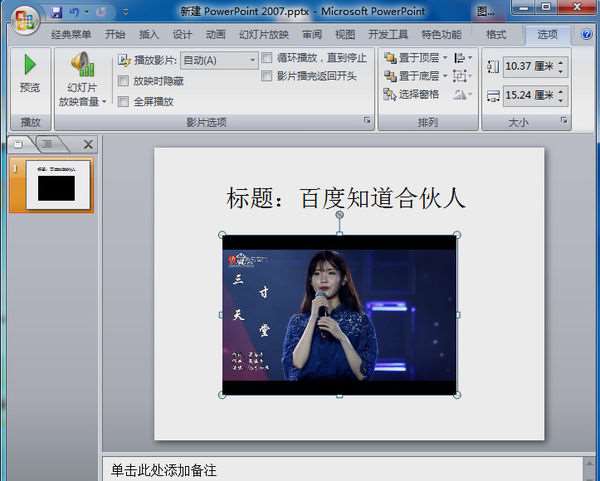Open the undo history dropdown arrow
Screen dimensions: 600x481
[86, 12]
